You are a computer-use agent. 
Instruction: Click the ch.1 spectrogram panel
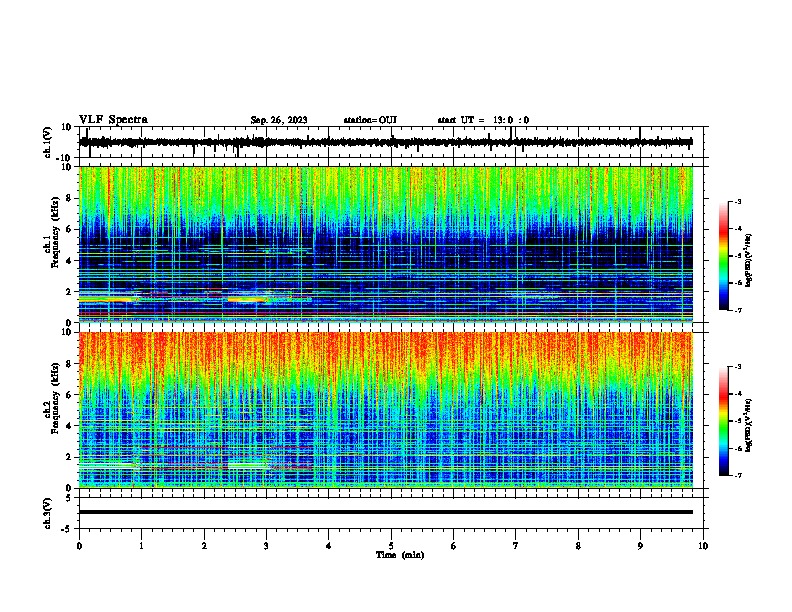pos(386,244)
